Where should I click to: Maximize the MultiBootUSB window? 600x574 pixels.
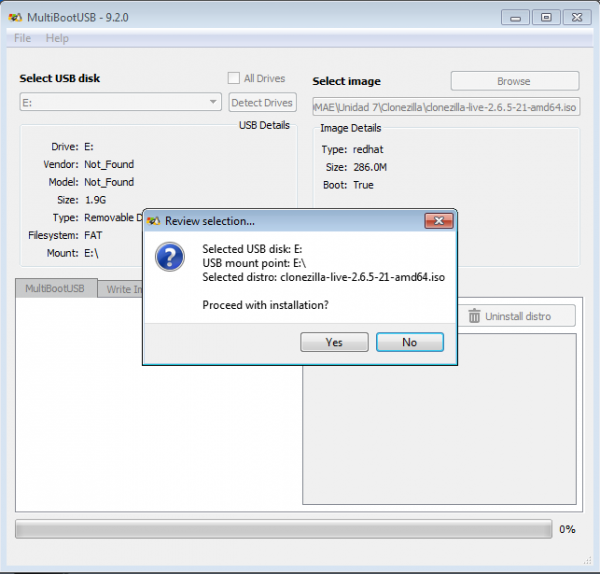(x=546, y=17)
